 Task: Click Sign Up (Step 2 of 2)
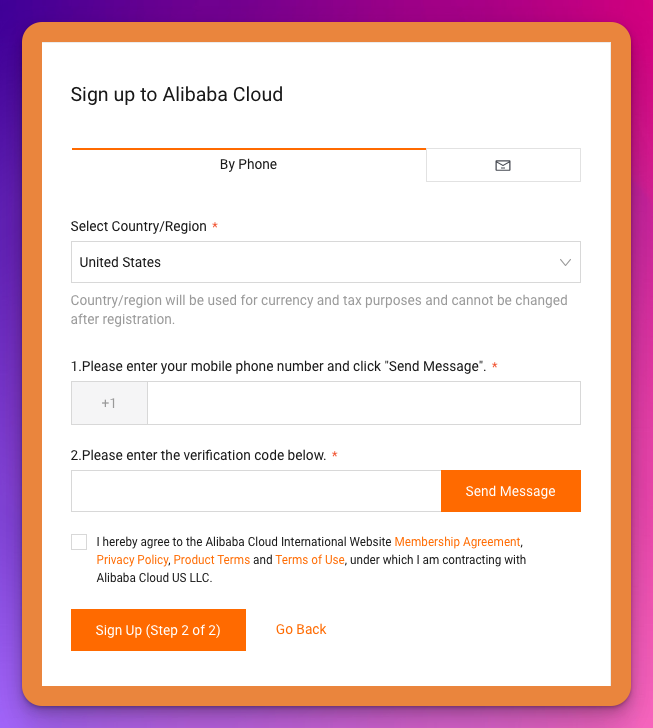click(158, 630)
